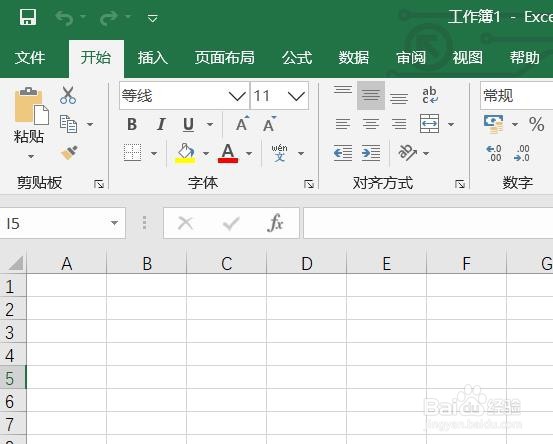Toggle underline formatting
553x444 pixels.
pyautogui.click(x=188, y=124)
